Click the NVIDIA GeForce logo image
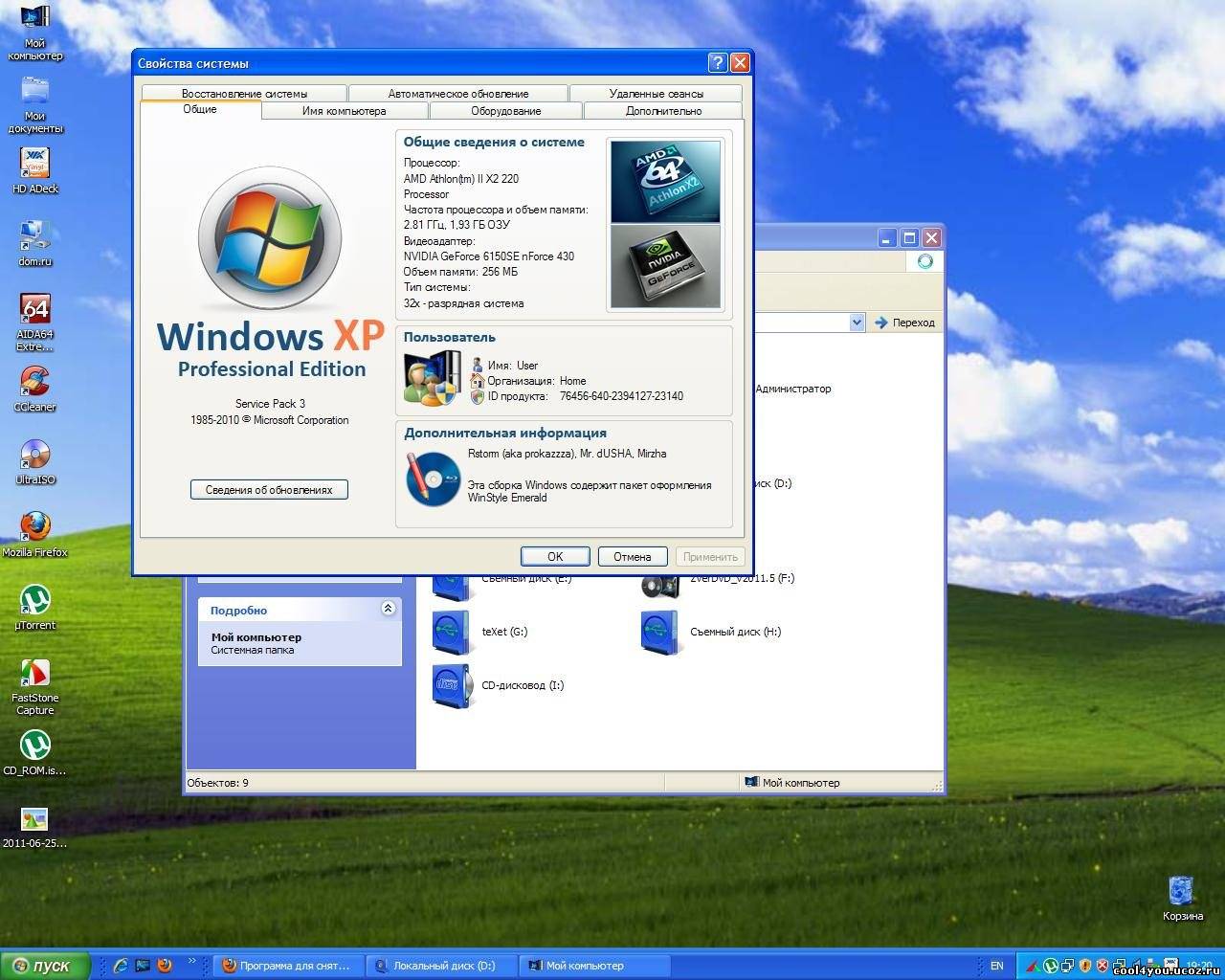The height and width of the screenshot is (980, 1225). pos(665,267)
